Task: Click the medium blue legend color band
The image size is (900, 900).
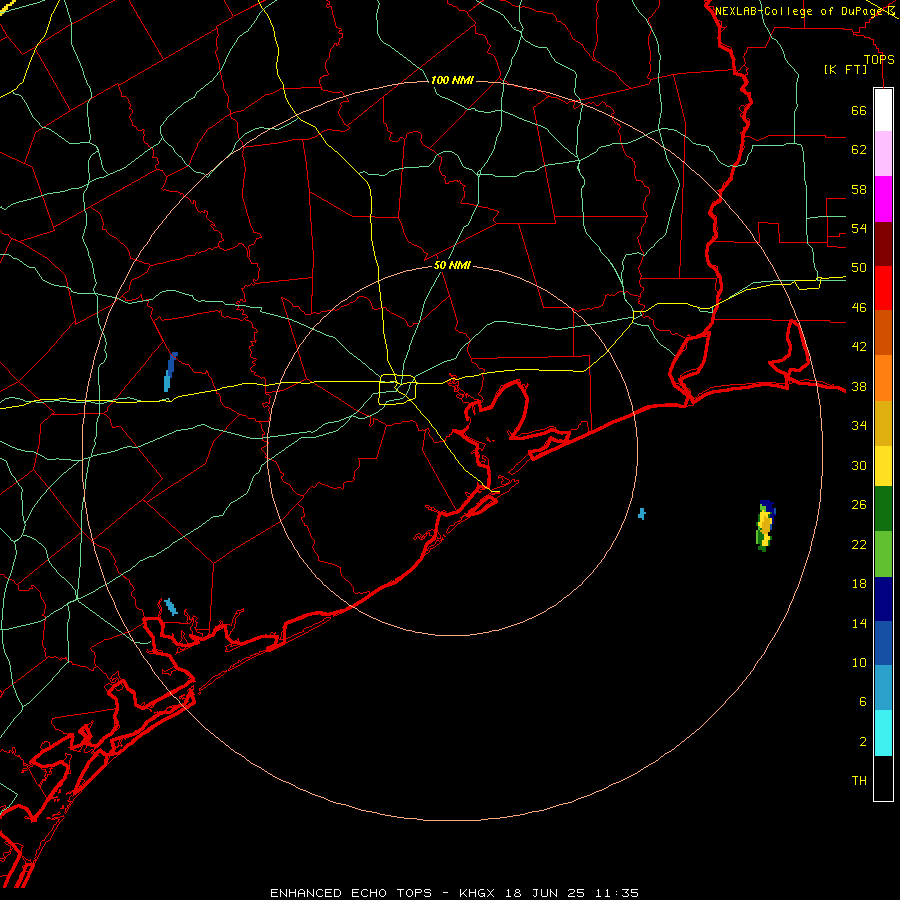Action: [x=883, y=643]
